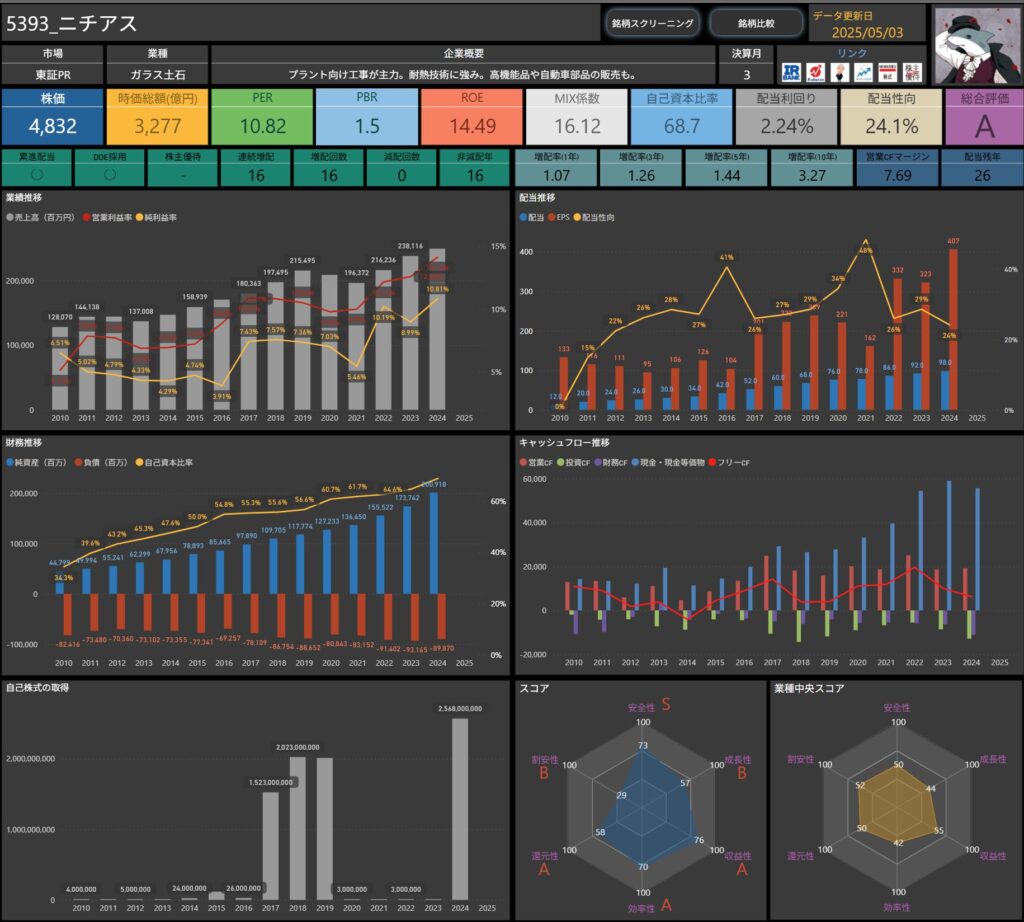Click the 5393_ニチアス title text
The image size is (1024, 922).
pyautogui.click(x=72, y=24)
